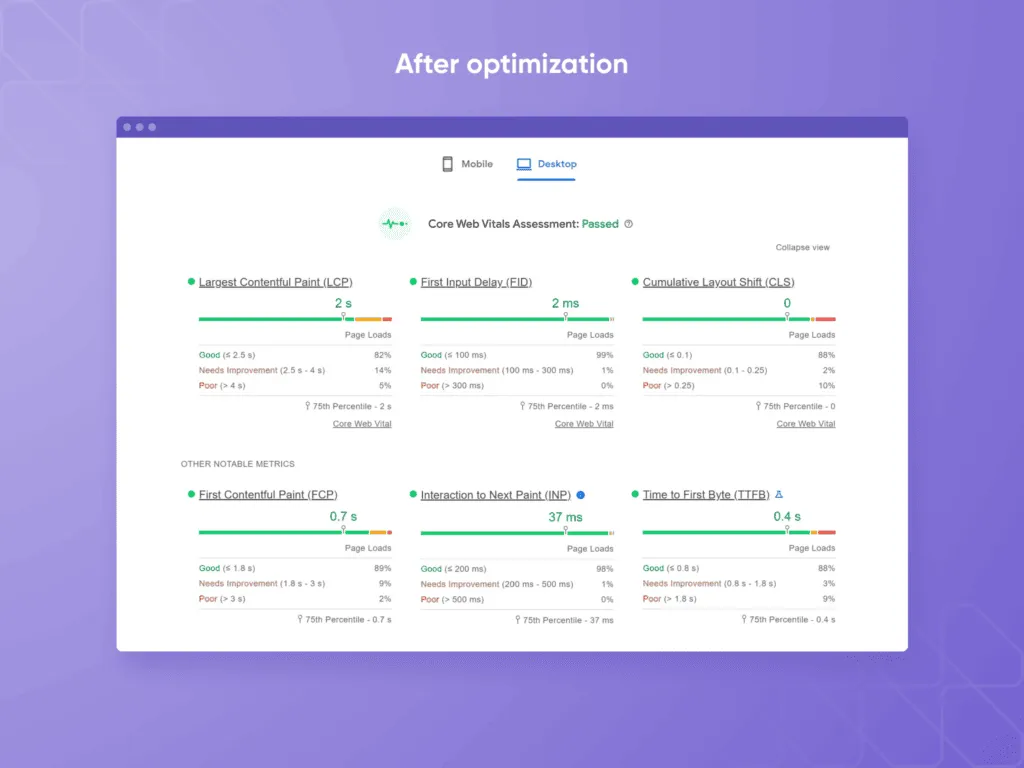Image resolution: width=1024 pixels, height=768 pixels.
Task: Open the Cumulative Layout Shift (CLS) link
Action: tap(718, 282)
